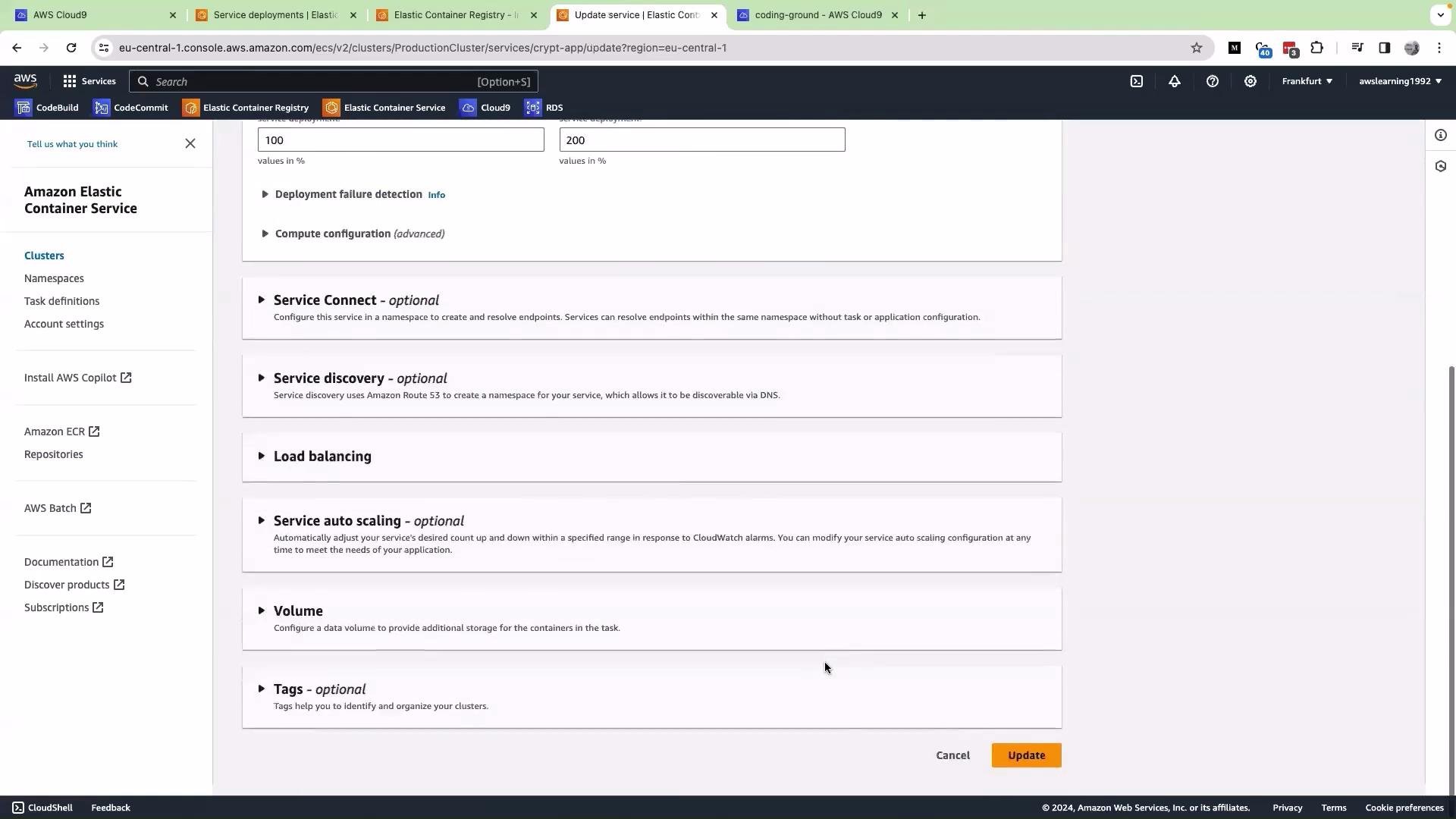Click the browser address bar URL
The width and height of the screenshot is (1456, 819).
pos(422,48)
